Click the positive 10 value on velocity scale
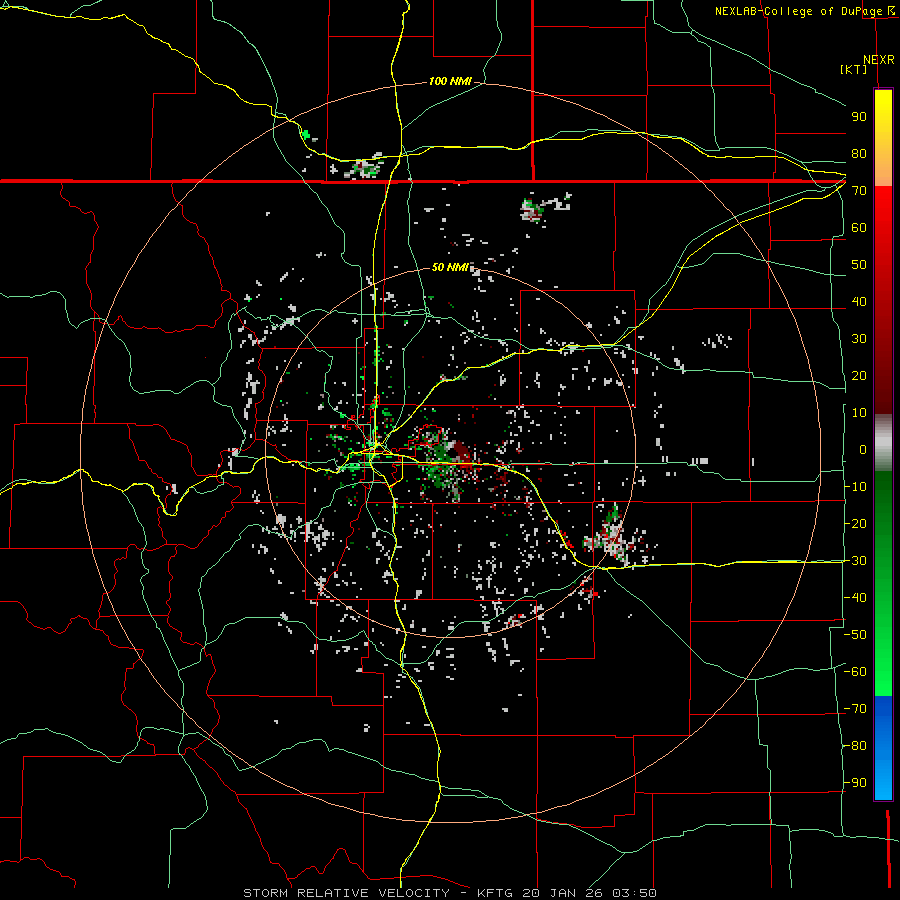The width and height of the screenshot is (900, 900). [x=859, y=413]
